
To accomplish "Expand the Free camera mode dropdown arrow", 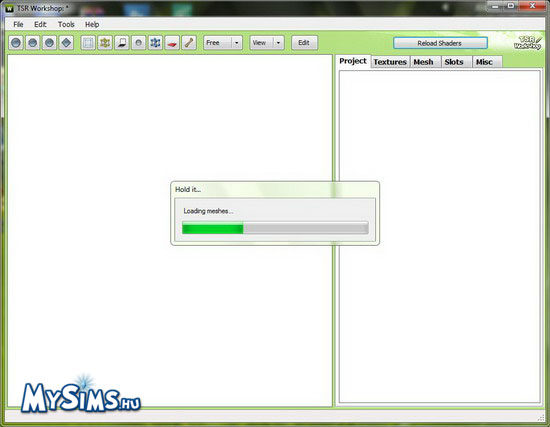I will (237, 43).
